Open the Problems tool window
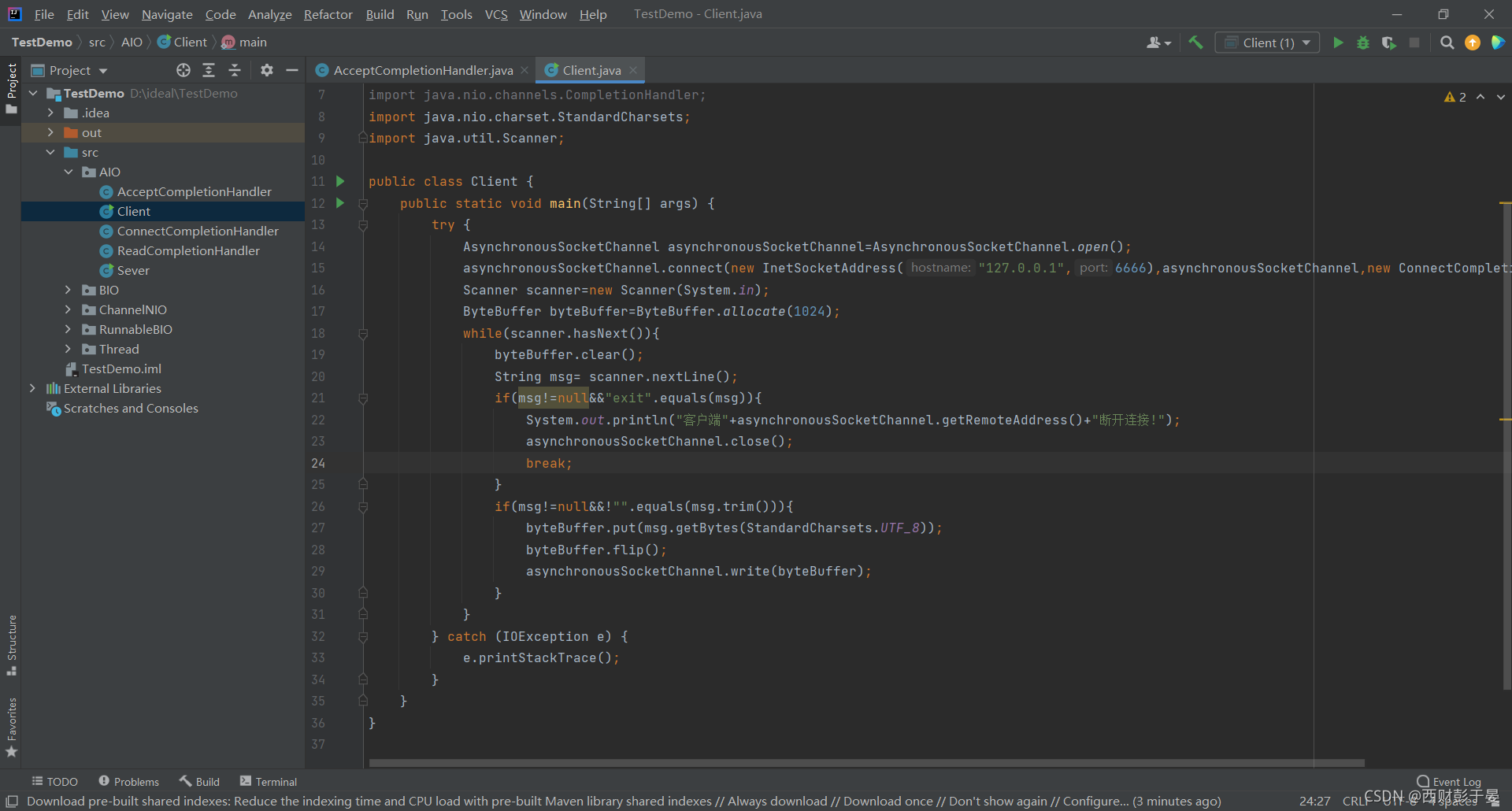 click(x=128, y=781)
